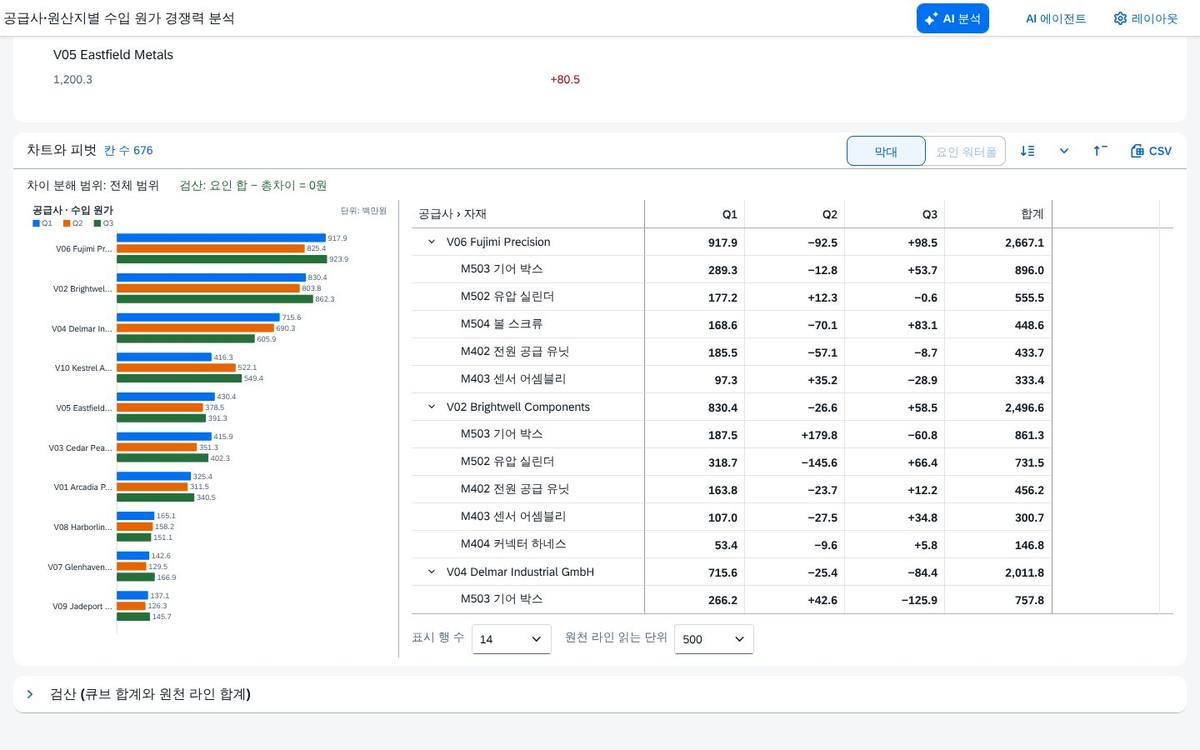This screenshot has width=1200, height=750.
Task: Click the Delmar Q1 bar 715.6
Action: point(198,317)
